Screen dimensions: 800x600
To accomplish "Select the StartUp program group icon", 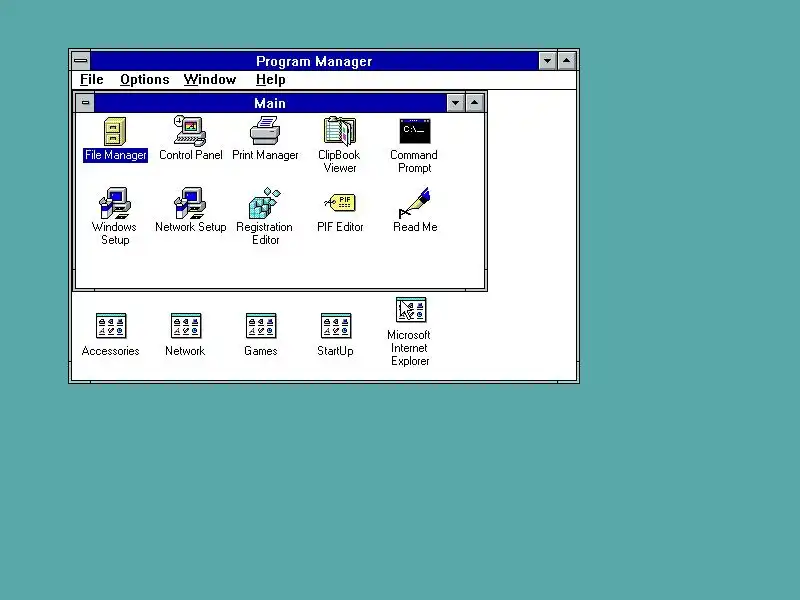I will coord(336,326).
